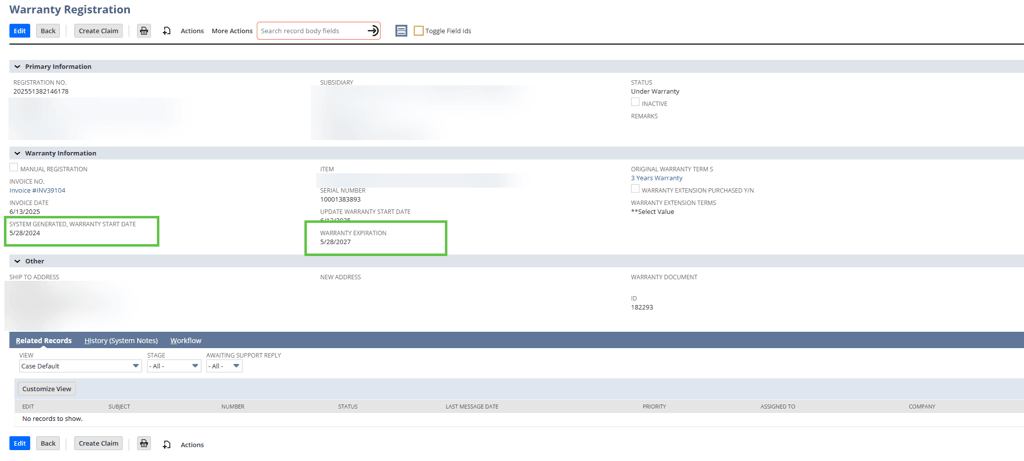Click the bottom print icon
The image size is (1024, 461).
144,443
